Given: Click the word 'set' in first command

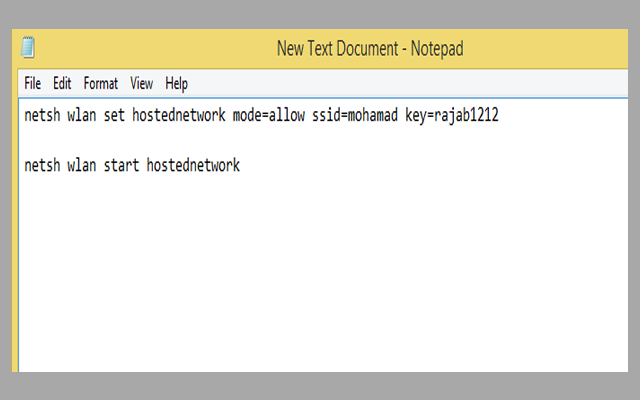Looking at the screenshot, I should [x=115, y=115].
